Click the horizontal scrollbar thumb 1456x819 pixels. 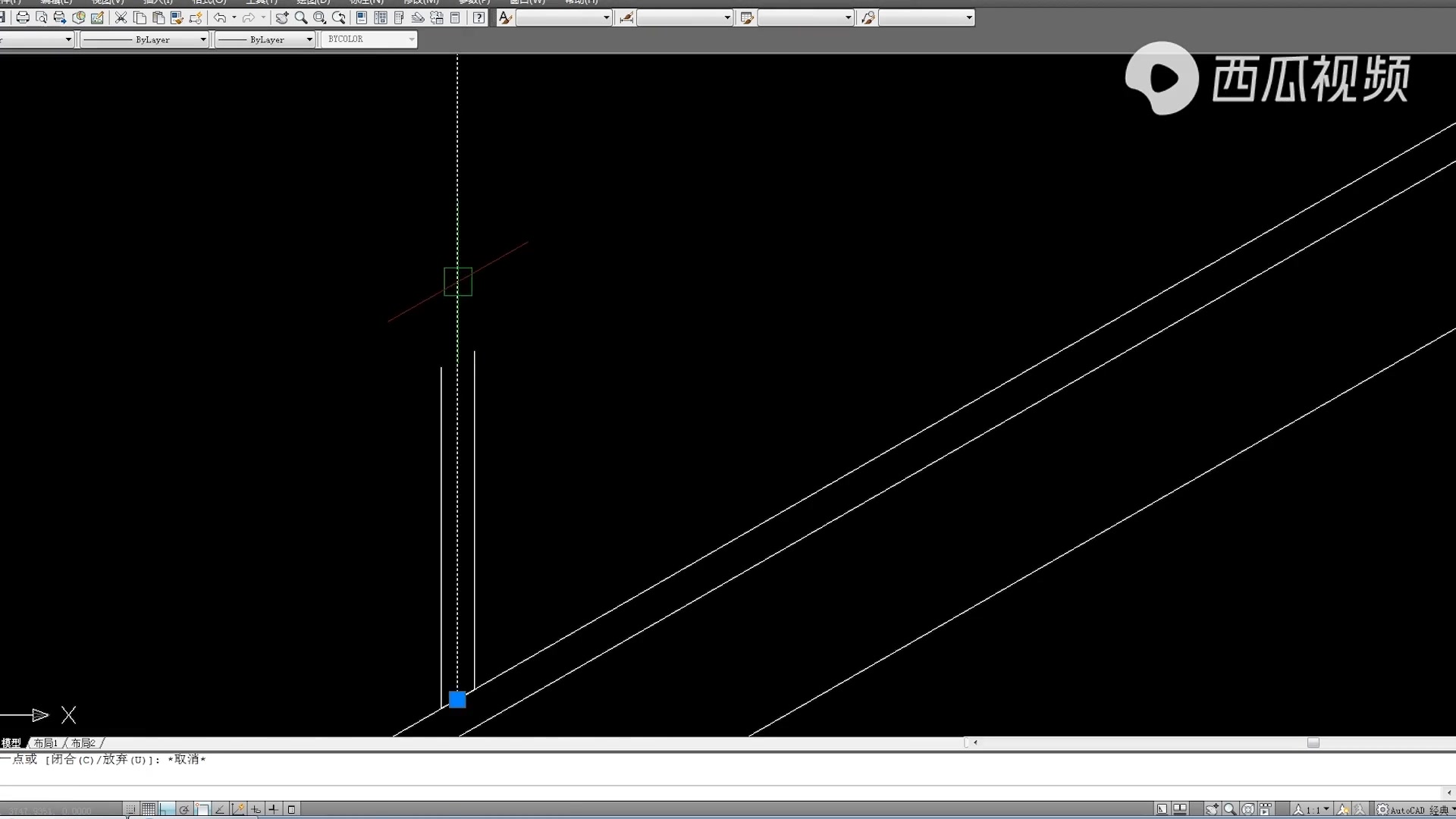point(1313,743)
